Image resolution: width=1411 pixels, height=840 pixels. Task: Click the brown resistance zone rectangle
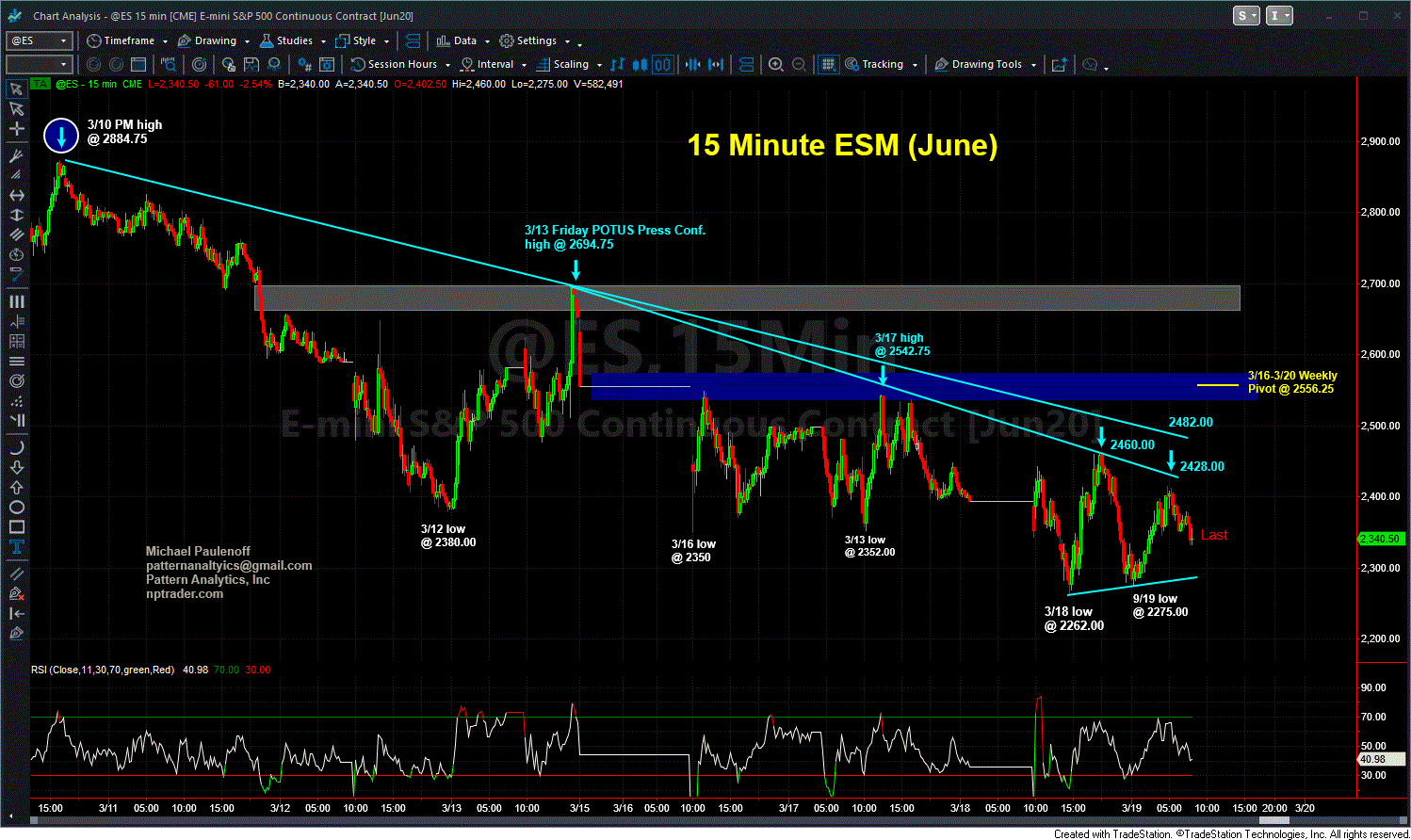749,298
